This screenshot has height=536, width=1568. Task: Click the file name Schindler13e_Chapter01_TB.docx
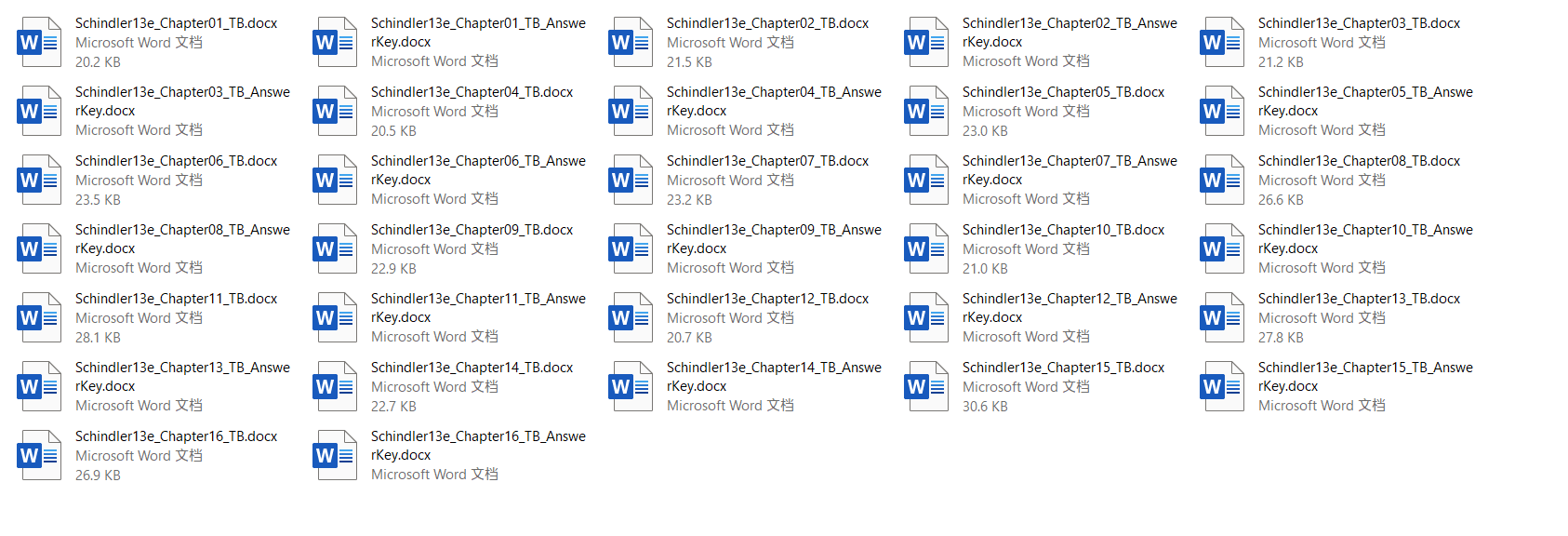[x=176, y=23]
